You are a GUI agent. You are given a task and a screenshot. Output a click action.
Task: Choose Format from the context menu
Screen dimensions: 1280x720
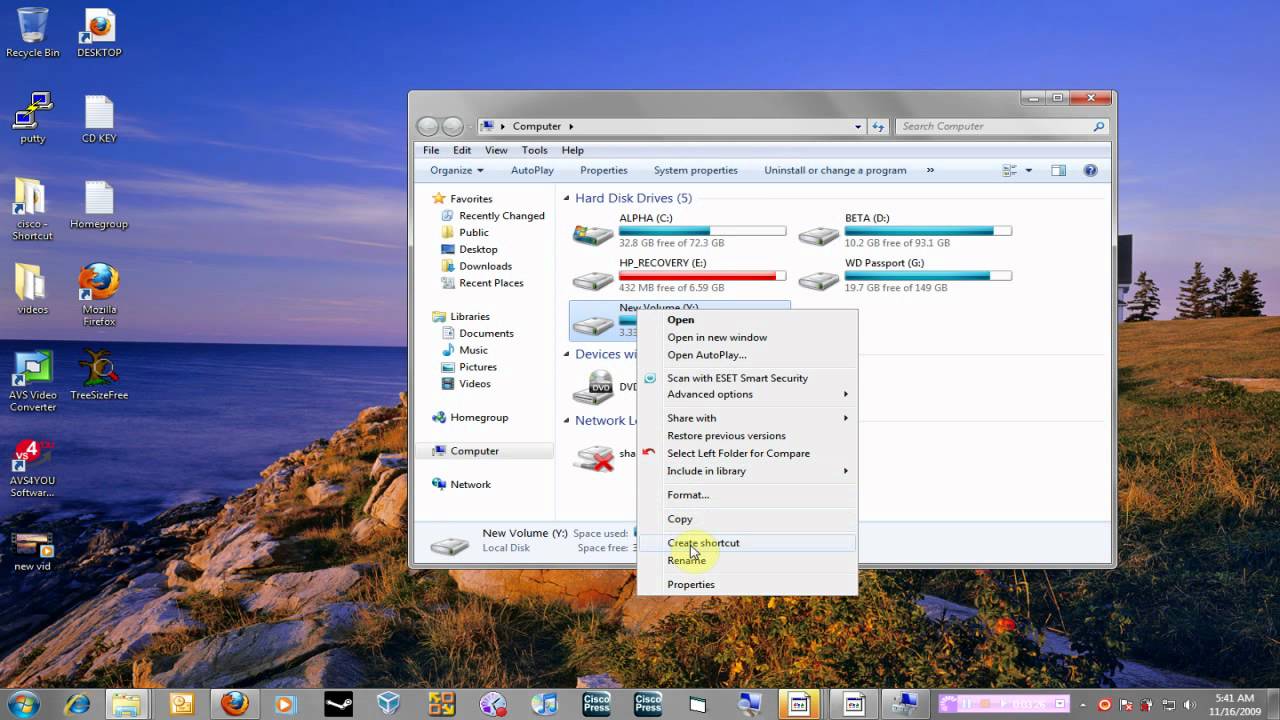coord(688,494)
